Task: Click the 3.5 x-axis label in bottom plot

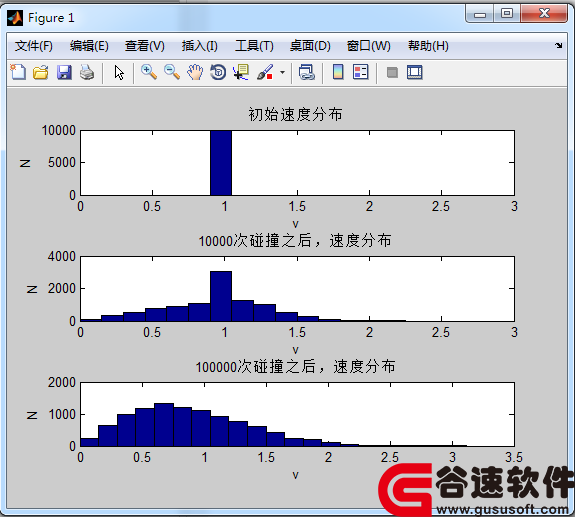Action: 514,457
